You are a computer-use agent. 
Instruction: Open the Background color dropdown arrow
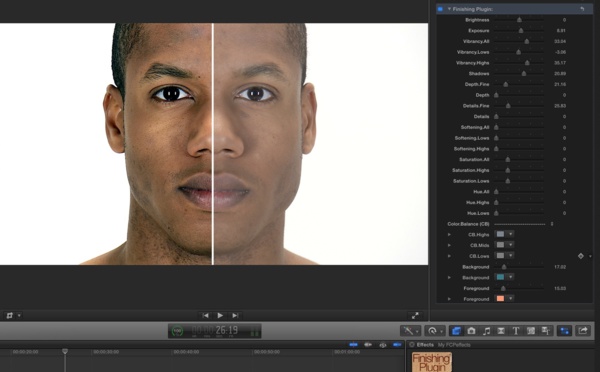click(x=510, y=277)
